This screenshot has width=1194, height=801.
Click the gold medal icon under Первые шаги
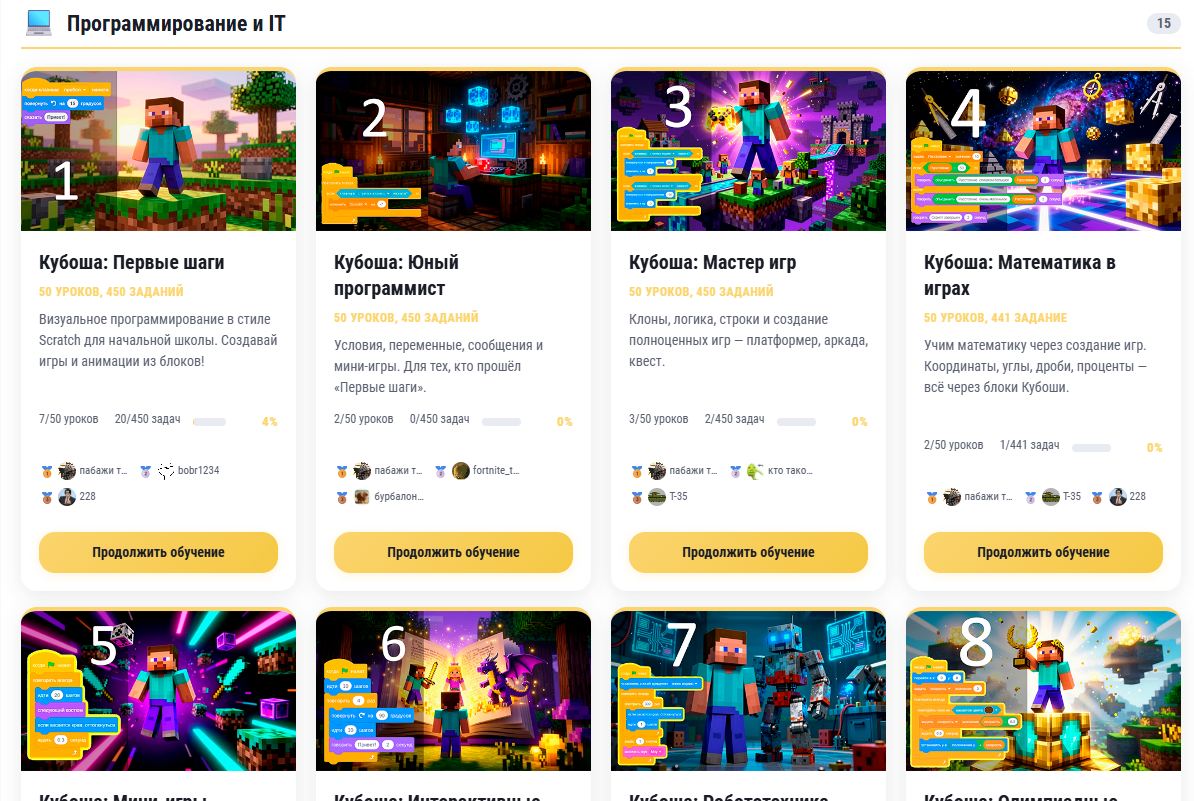click(46, 471)
